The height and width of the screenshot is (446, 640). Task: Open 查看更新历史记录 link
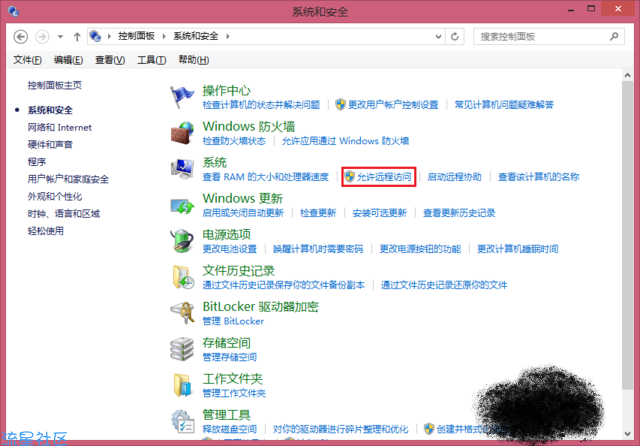[459, 213]
